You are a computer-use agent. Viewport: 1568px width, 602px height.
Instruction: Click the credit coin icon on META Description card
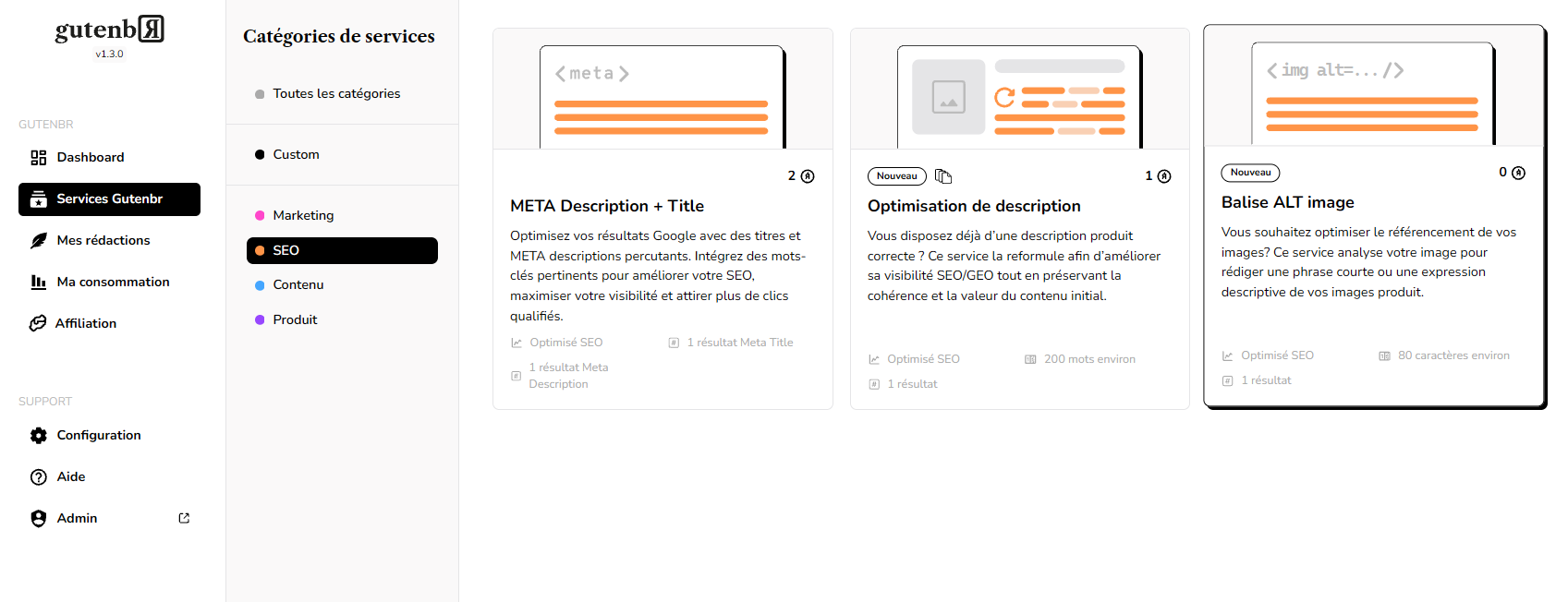click(808, 176)
